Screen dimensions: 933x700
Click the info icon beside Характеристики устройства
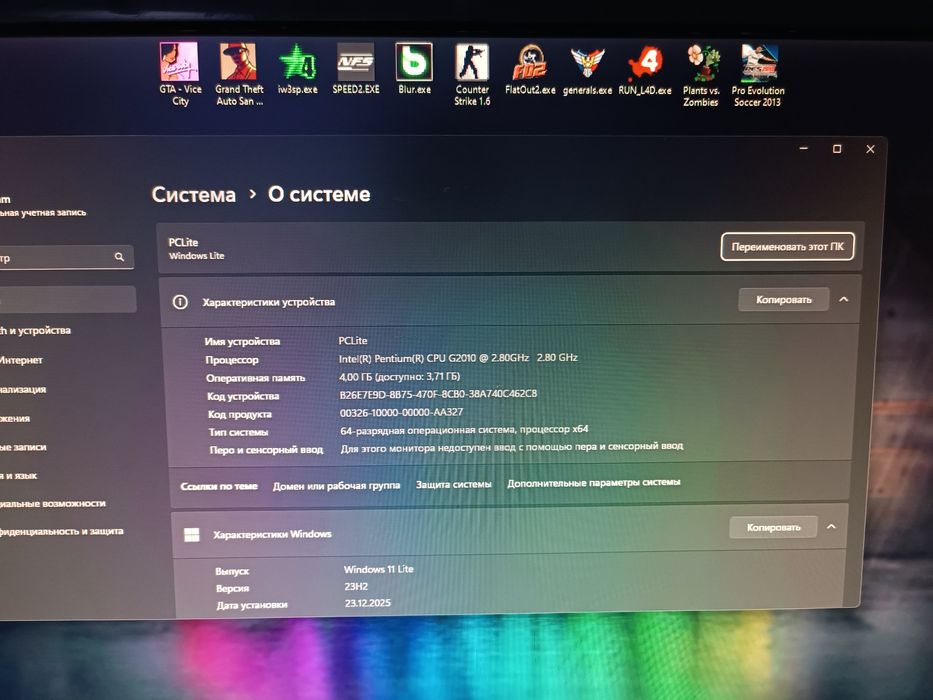(180, 302)
